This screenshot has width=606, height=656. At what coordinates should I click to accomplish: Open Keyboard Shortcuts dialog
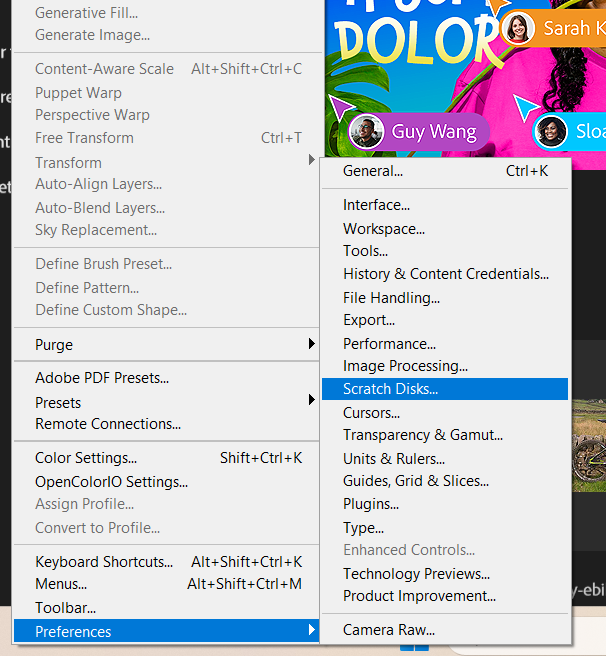pos(166,562)
